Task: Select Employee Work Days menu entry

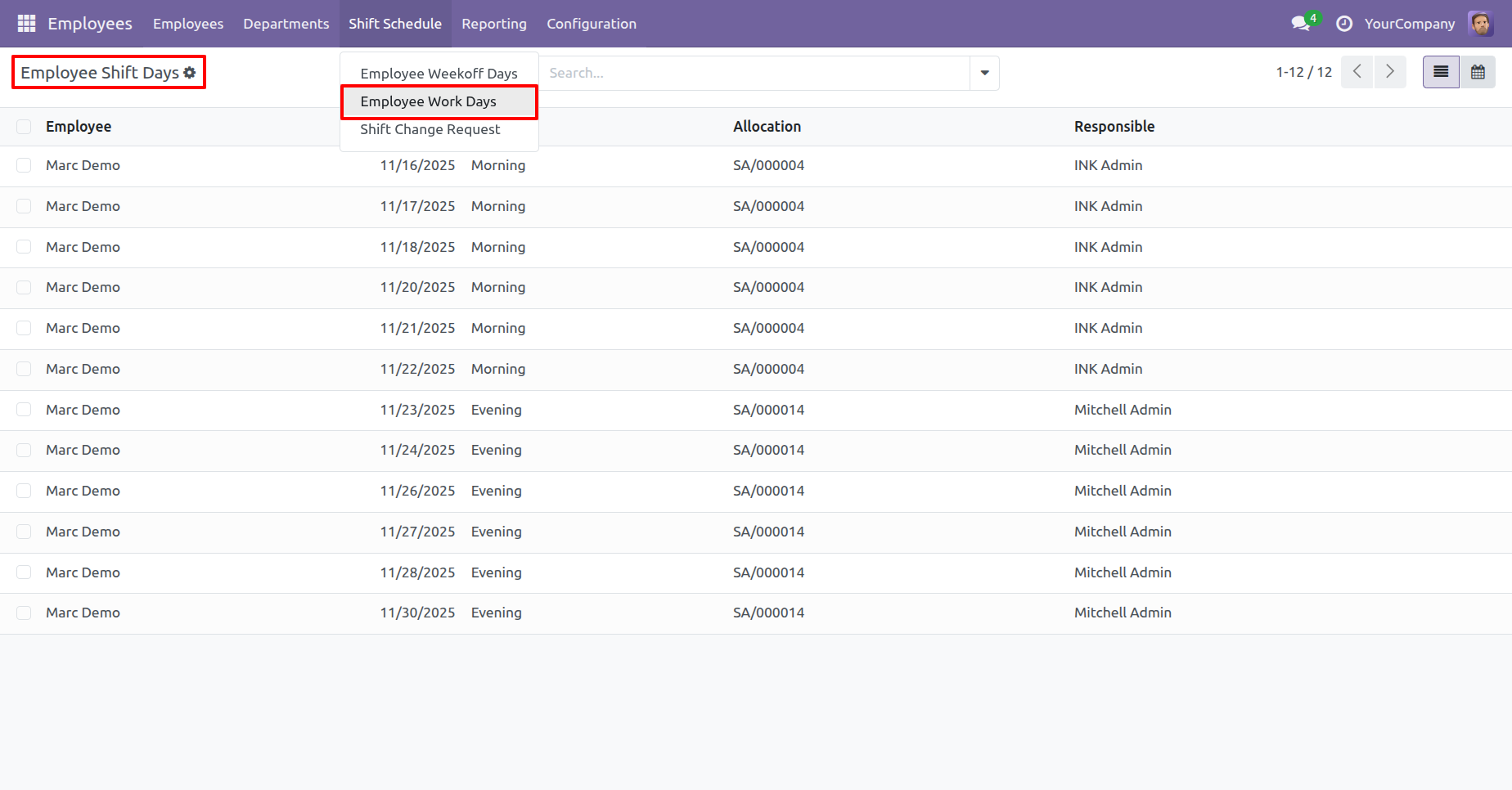Action: coord(439,101)
